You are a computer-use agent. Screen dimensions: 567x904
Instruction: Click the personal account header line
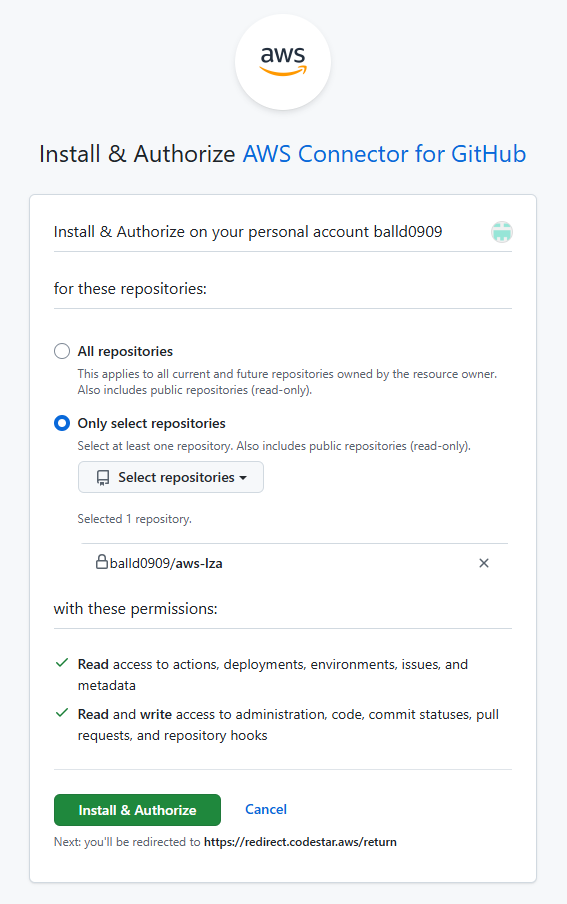[248, 232]
